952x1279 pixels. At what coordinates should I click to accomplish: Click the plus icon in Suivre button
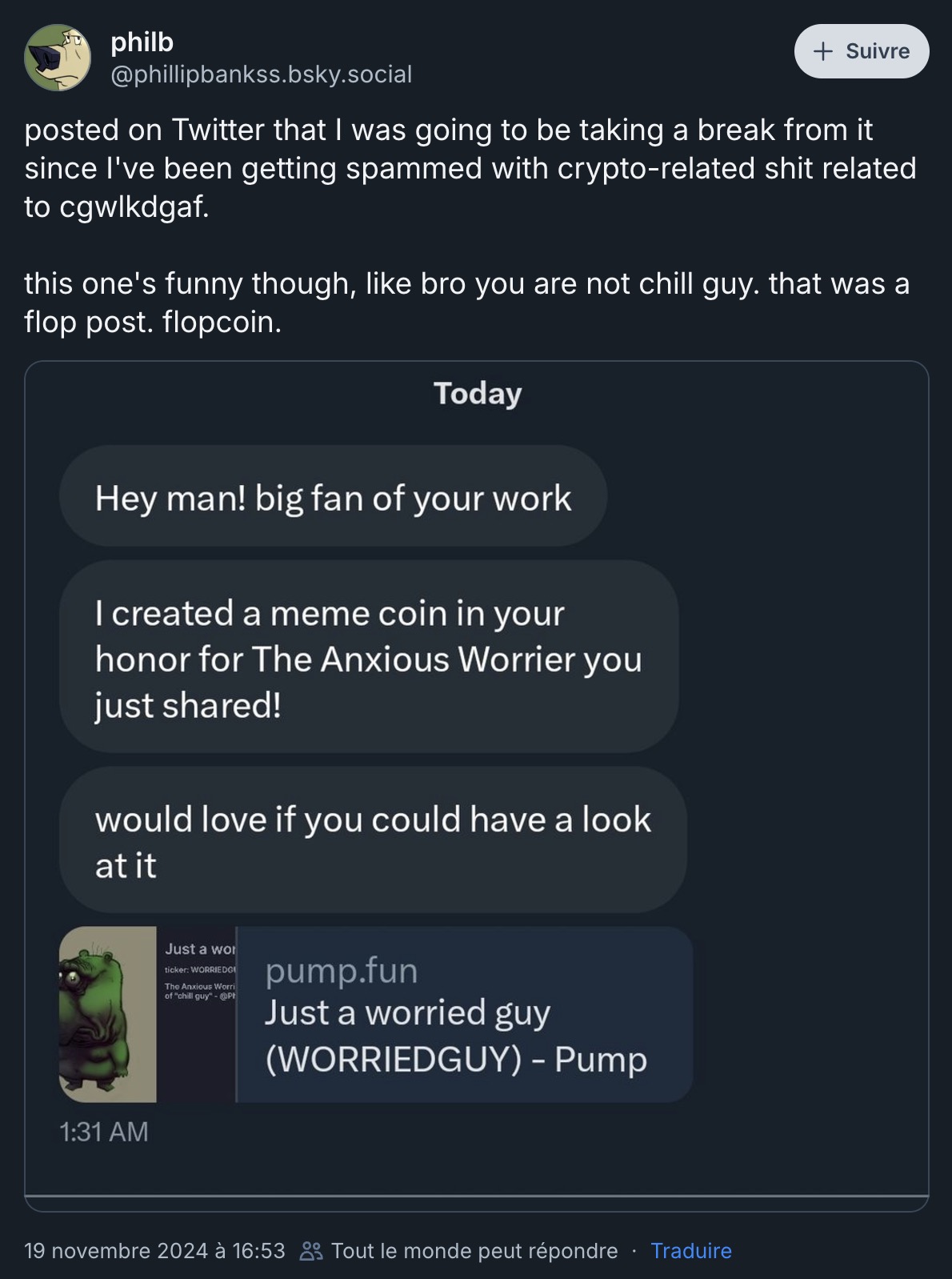(x=822, y=51)
